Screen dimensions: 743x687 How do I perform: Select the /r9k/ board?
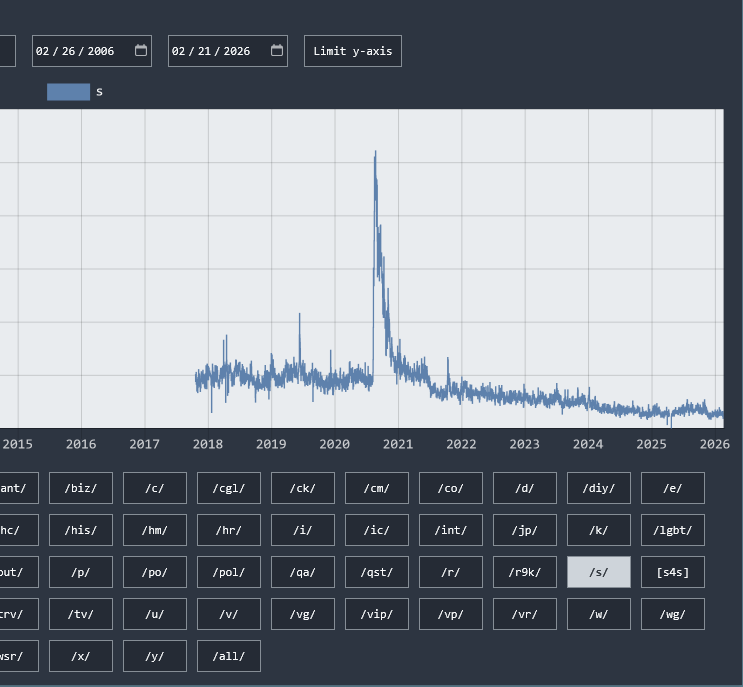tap(525, 572)
